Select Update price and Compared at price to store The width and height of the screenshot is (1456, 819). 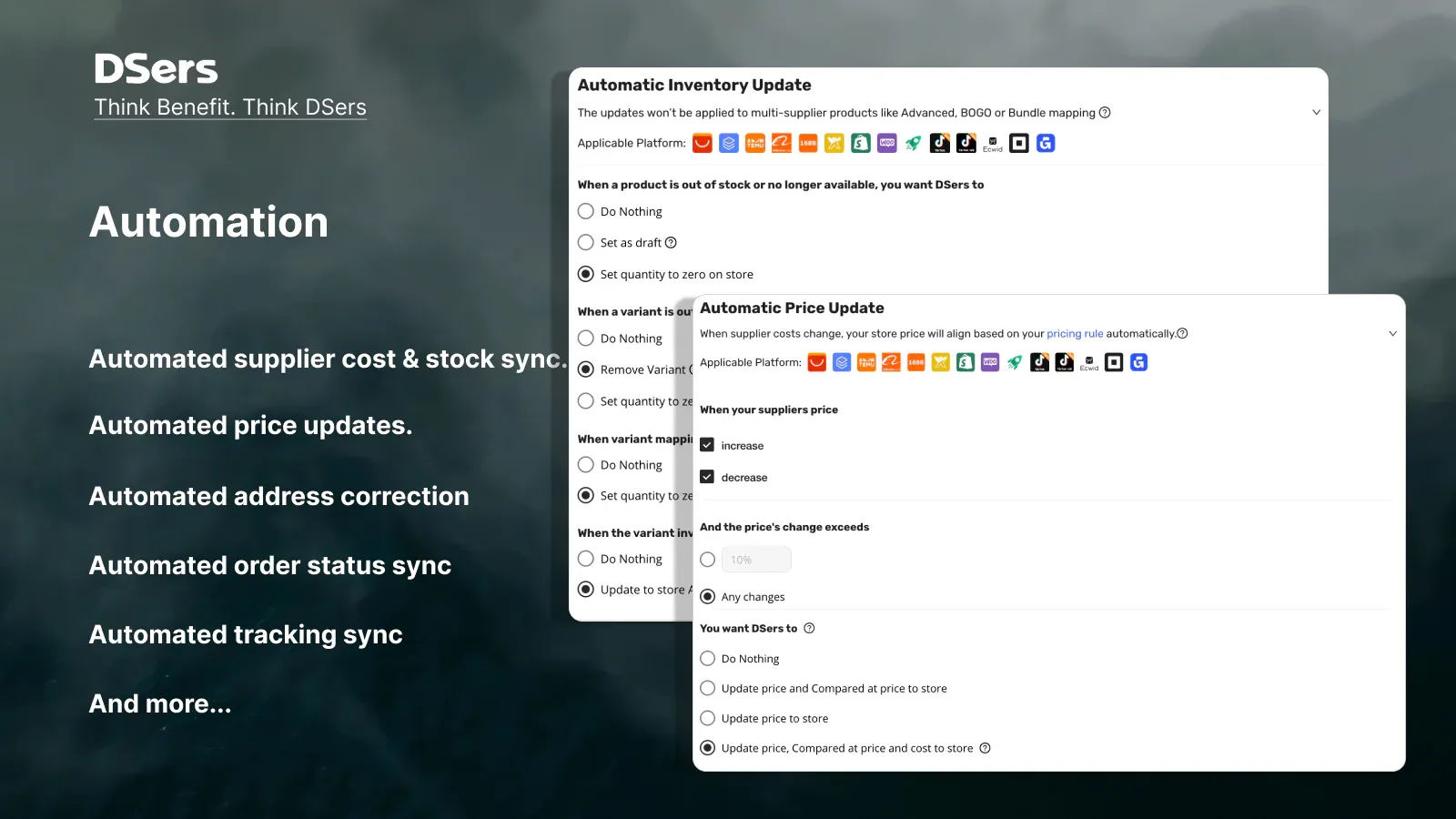tap(707, 688)
